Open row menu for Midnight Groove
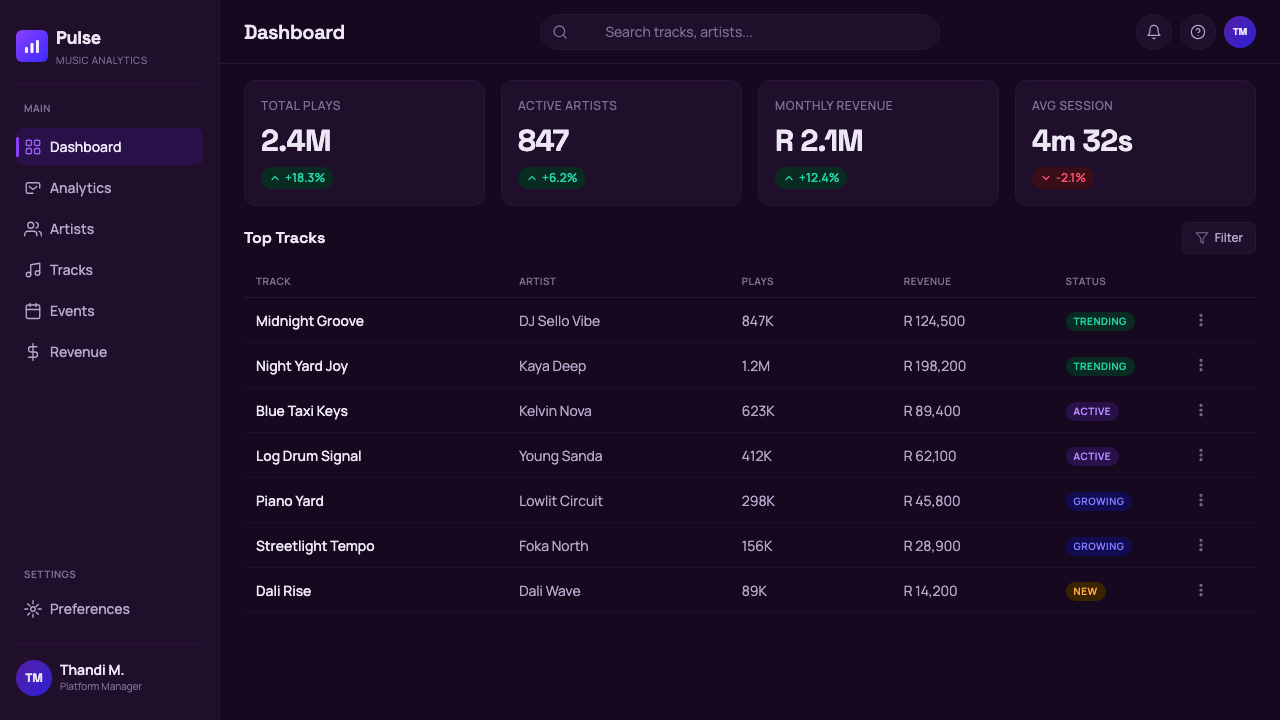1280x720 pixels. click(1201, 321)
